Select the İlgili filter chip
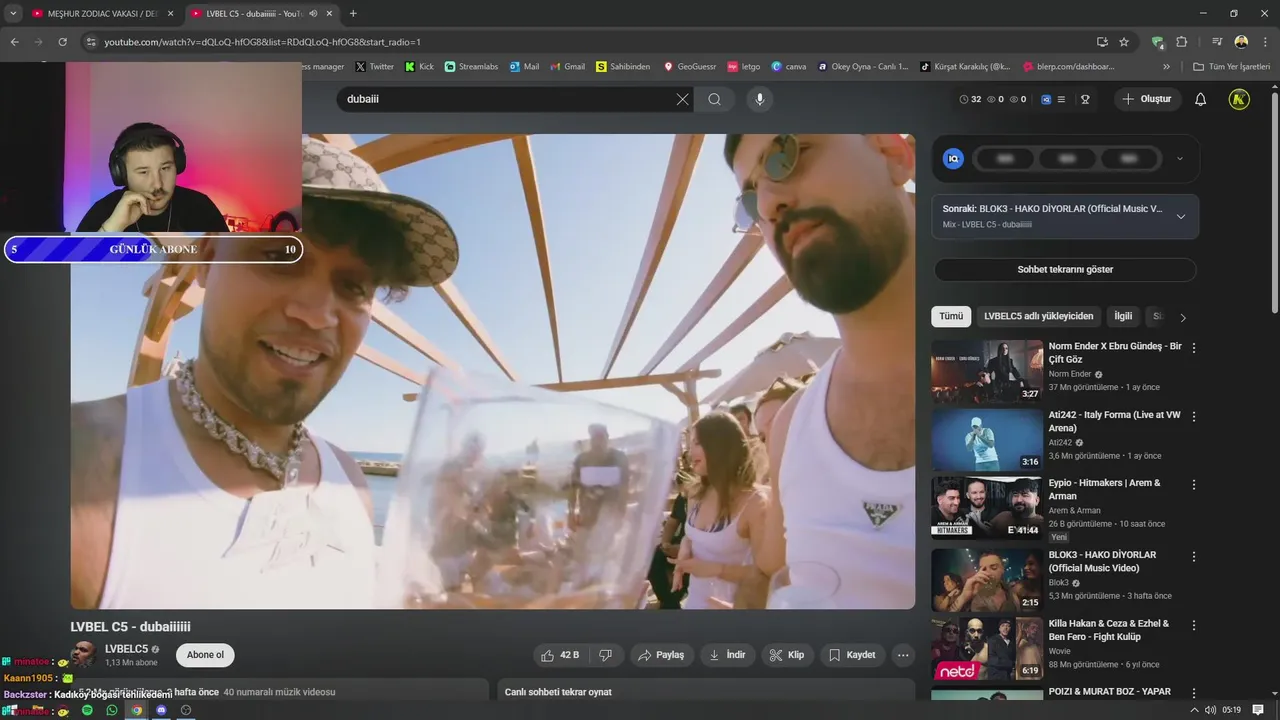Image resolution: width=1280 pixels, height=720 pixels. tap(1123, 316)
